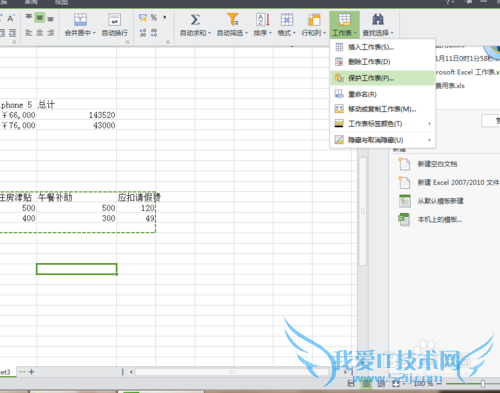Click the page break preview icon in status bar
The height and width of the screenshot is (393, 500).
coord(381,384)
